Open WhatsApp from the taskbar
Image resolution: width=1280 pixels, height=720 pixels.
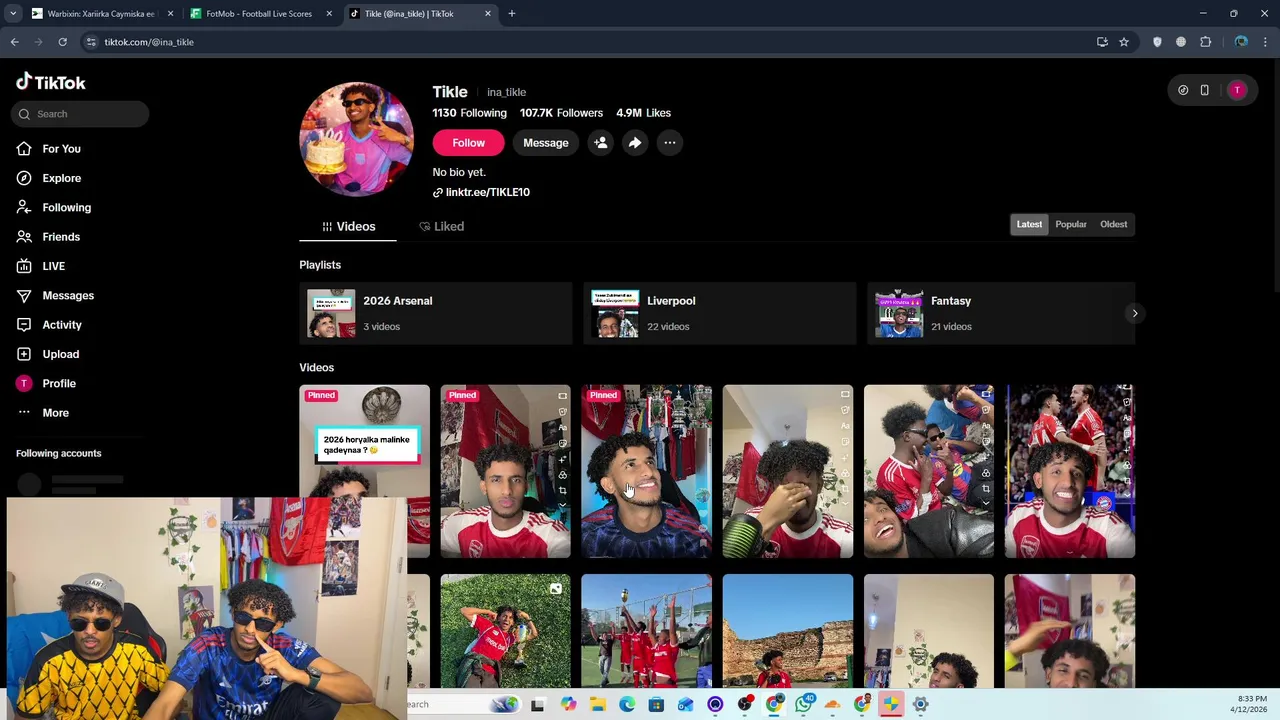[803, 704]
